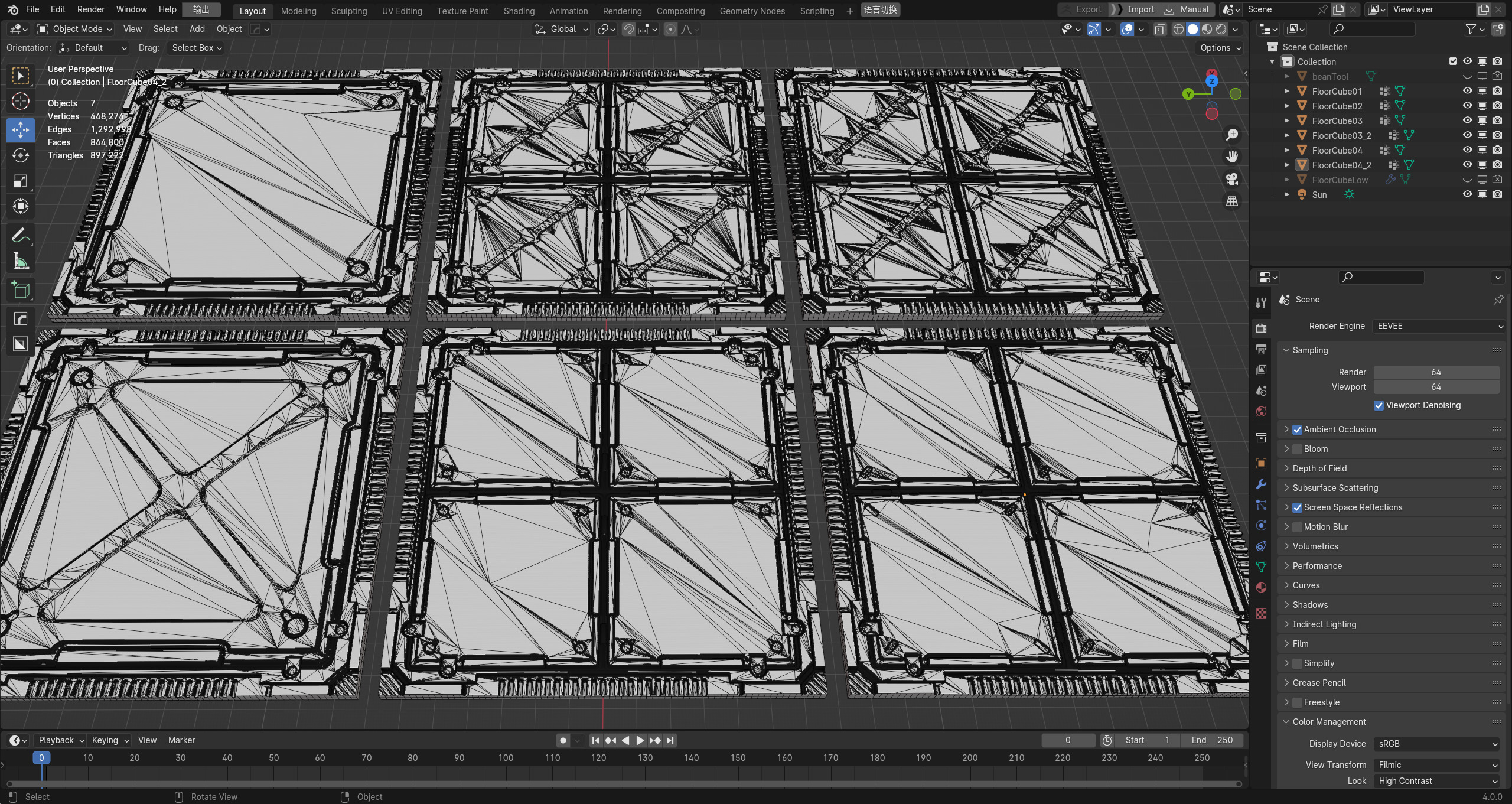The width and height of the screenshot is (1512, 804).
Task: Click the Options button in viewport
Action: pyautogui.click(x=1220, y=48)
